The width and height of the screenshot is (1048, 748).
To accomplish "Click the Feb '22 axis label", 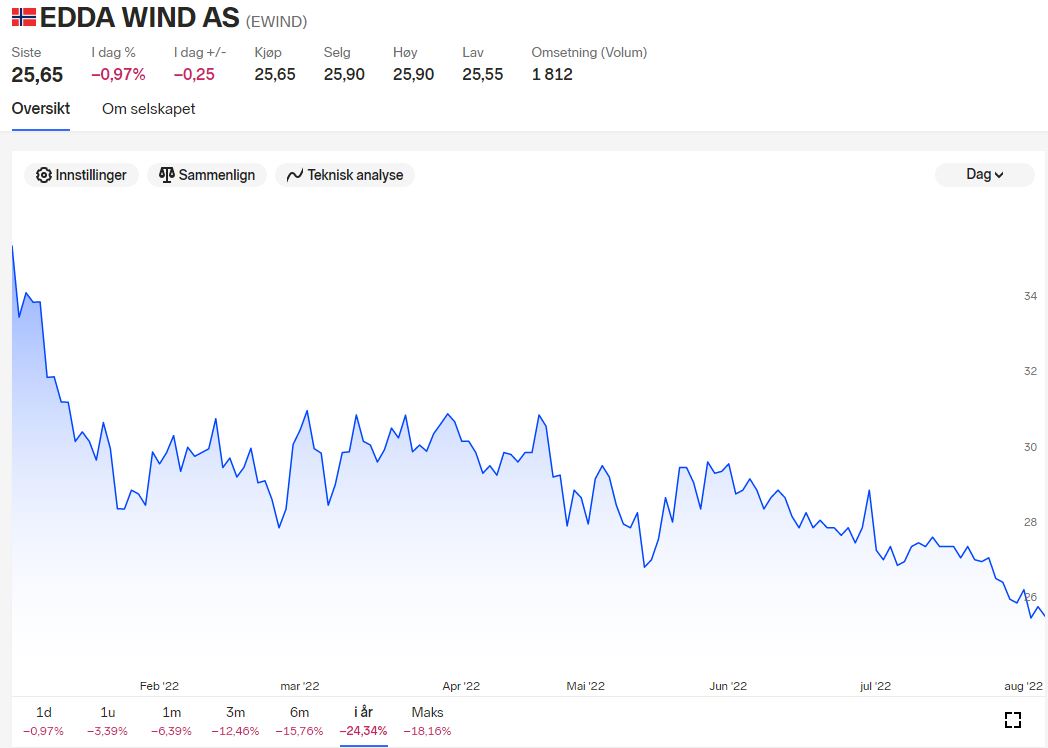I will click(159, 686).
